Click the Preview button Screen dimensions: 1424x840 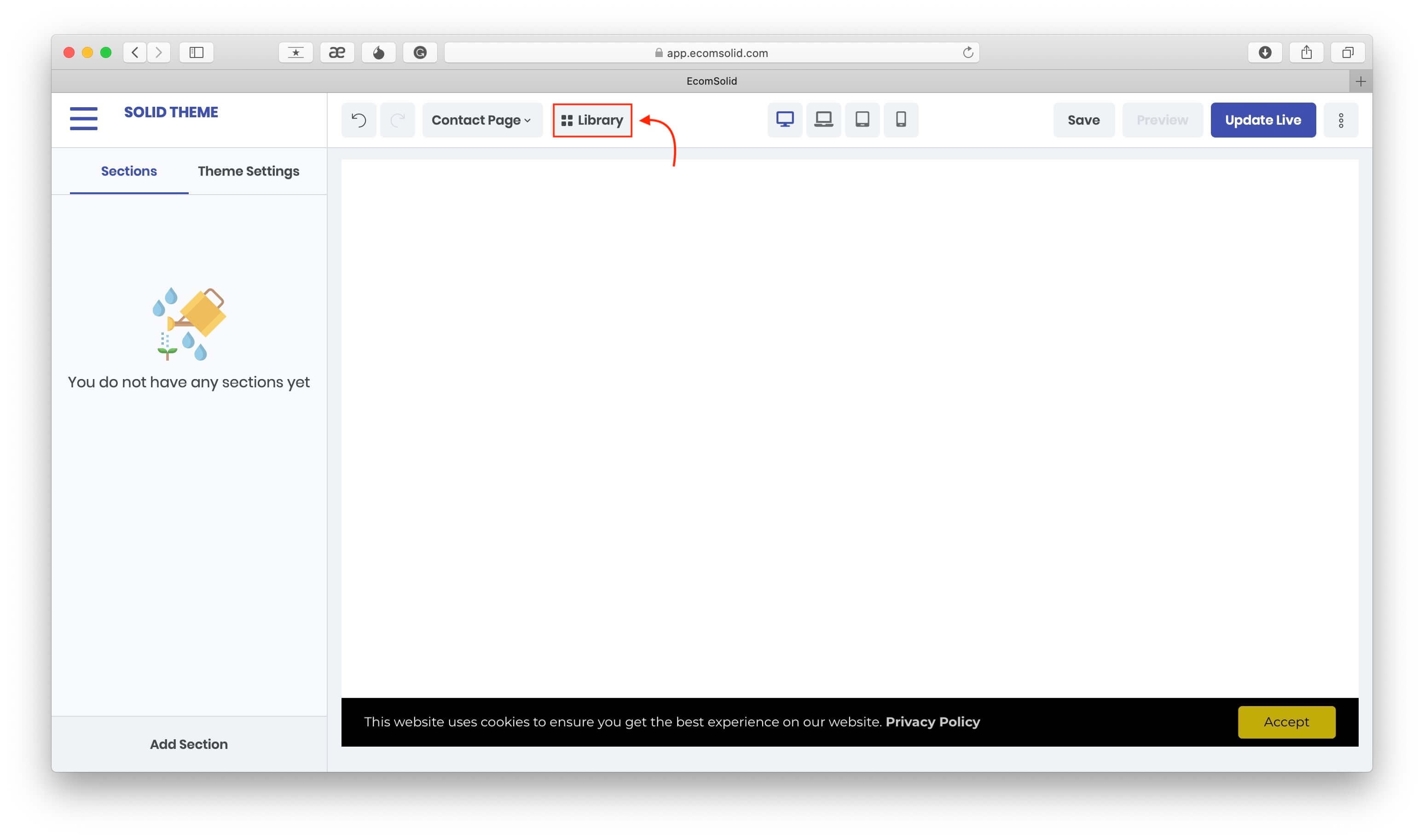[1163, 120]
